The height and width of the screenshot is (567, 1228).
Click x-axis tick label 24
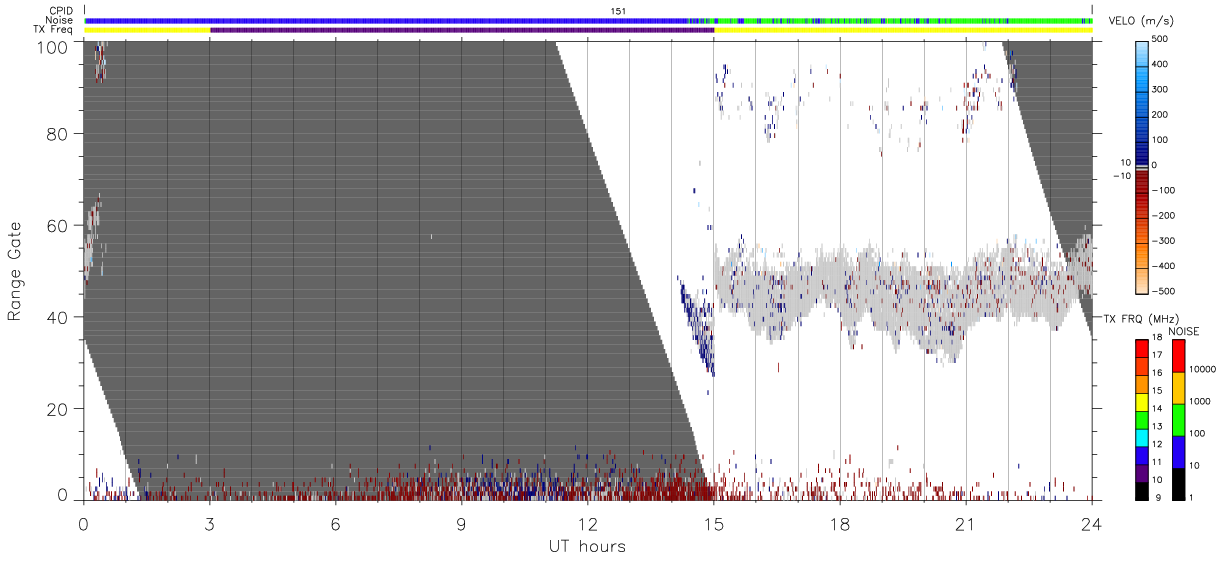click(x=1091, y=524)
